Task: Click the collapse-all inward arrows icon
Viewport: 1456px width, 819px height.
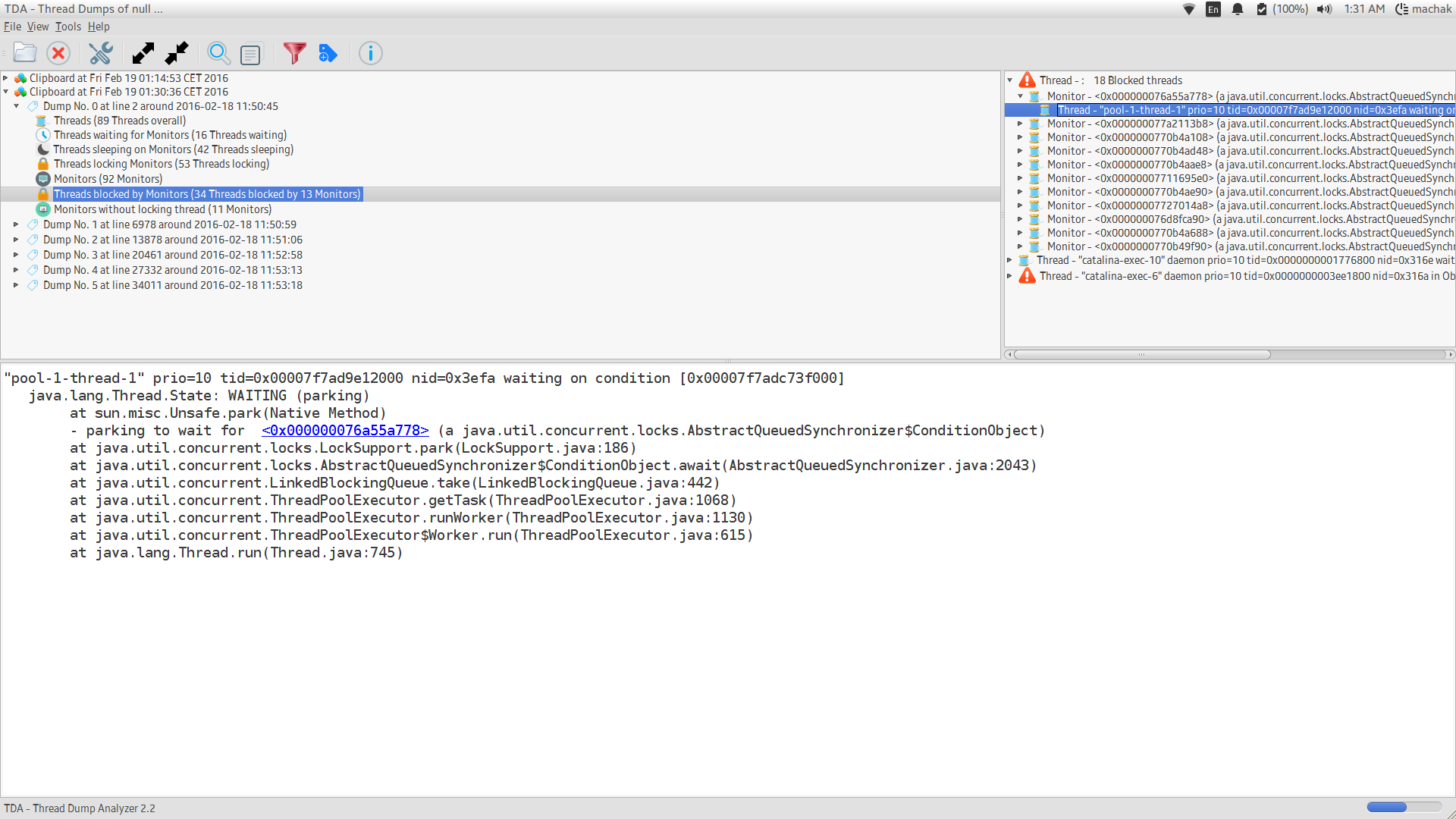Action: [x=177, y=53]
